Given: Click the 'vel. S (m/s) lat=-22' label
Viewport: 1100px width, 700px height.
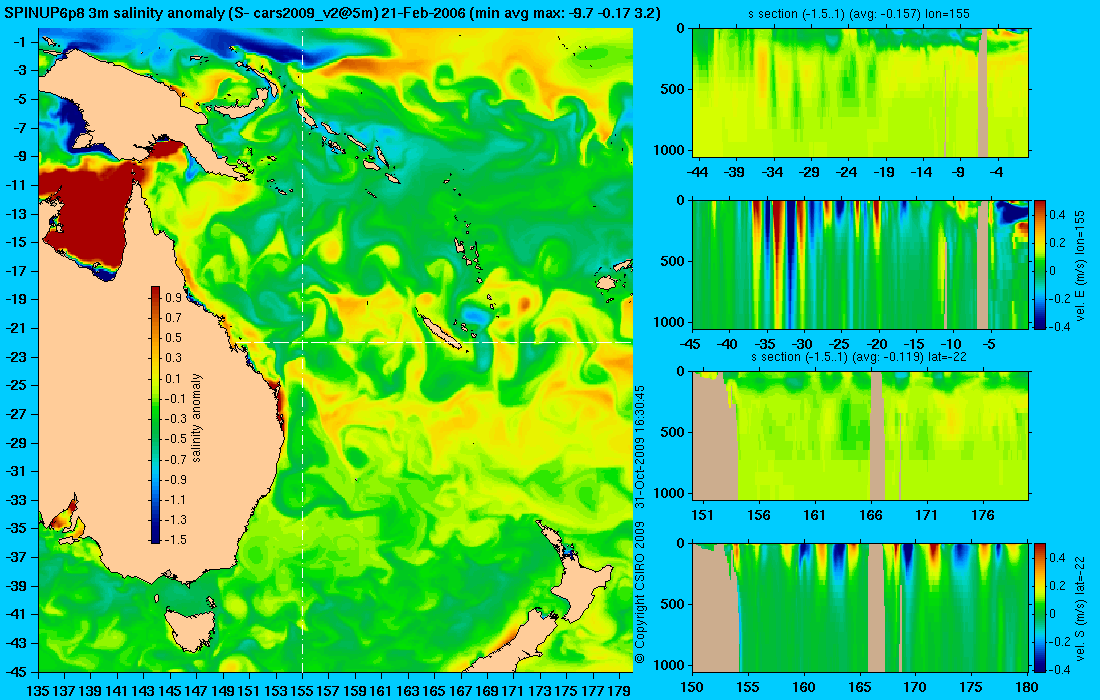Looking at the screenshot, I should coord(1080,607).
